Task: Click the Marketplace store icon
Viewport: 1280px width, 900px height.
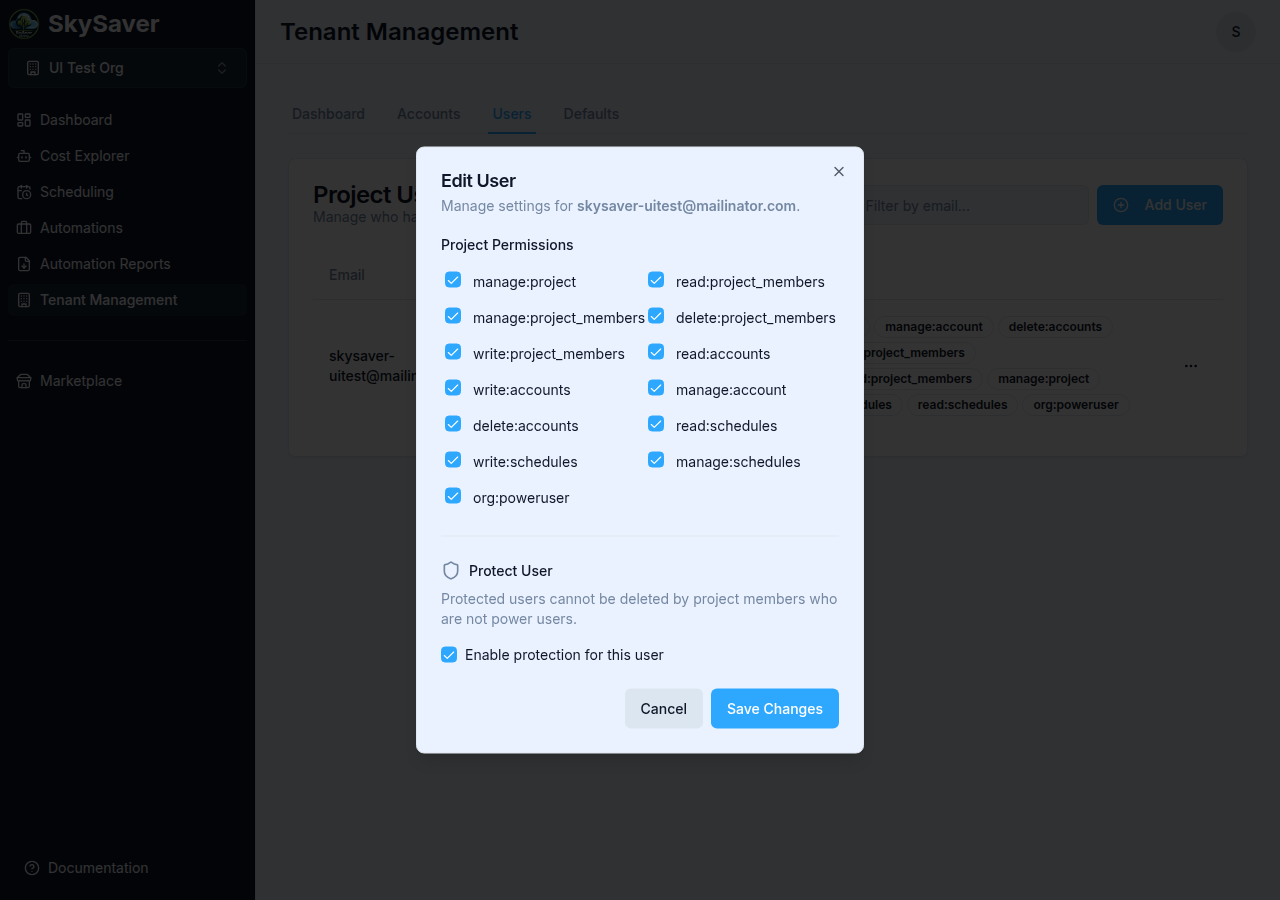Action: tap(24, 381)
